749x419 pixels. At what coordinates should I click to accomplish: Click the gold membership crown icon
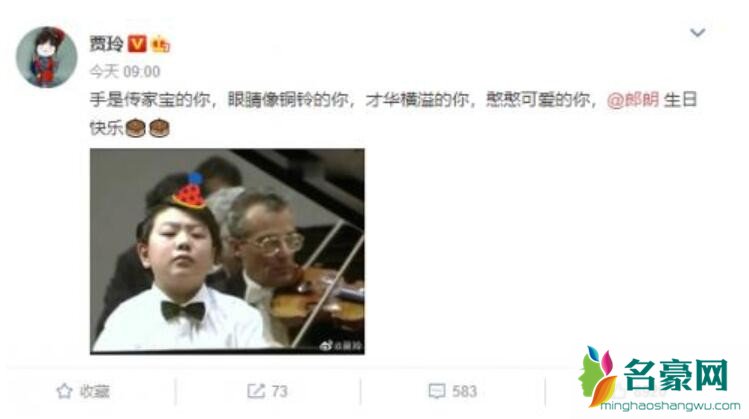point(160,44)
